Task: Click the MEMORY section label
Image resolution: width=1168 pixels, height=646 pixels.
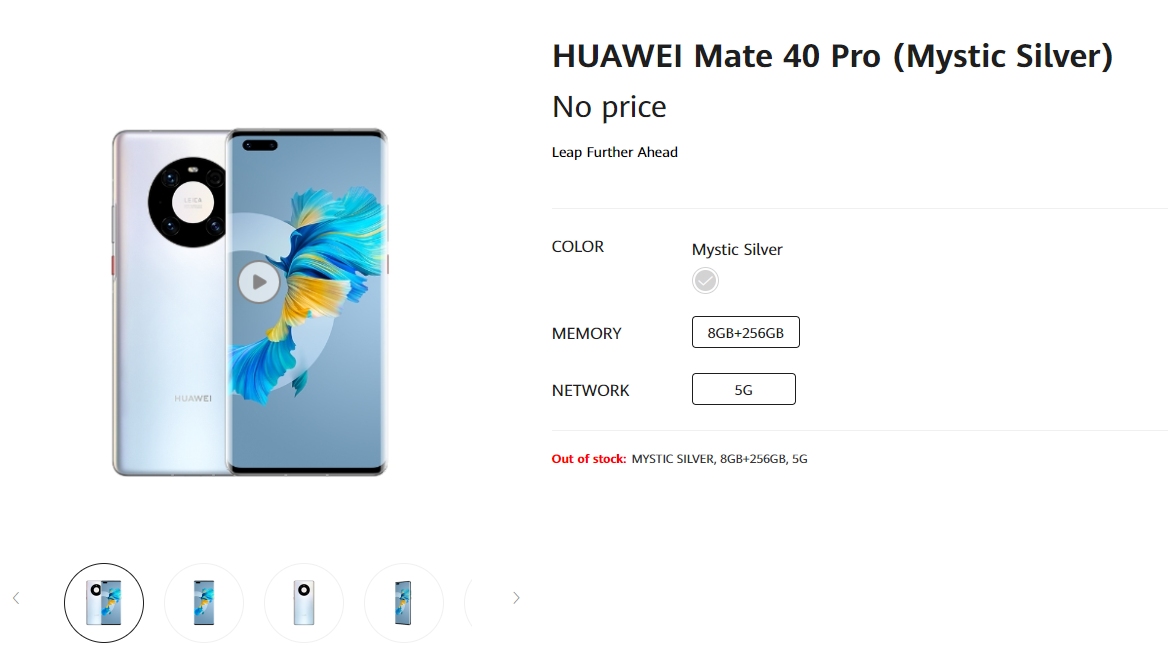Action: pyautogui.click(x=587, y=333)
